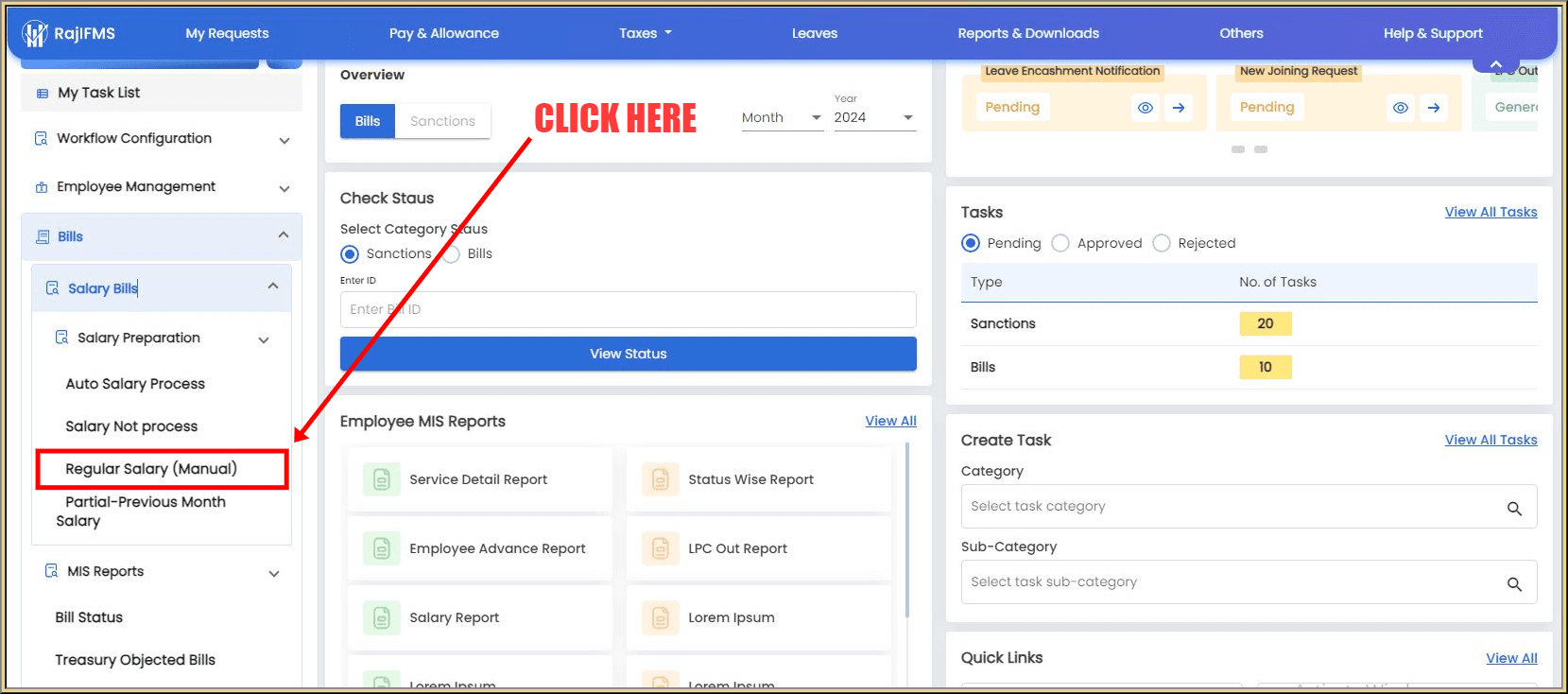Click Bills count badge 10
Screen dimensions: 1568x694
pos(1266,367)
